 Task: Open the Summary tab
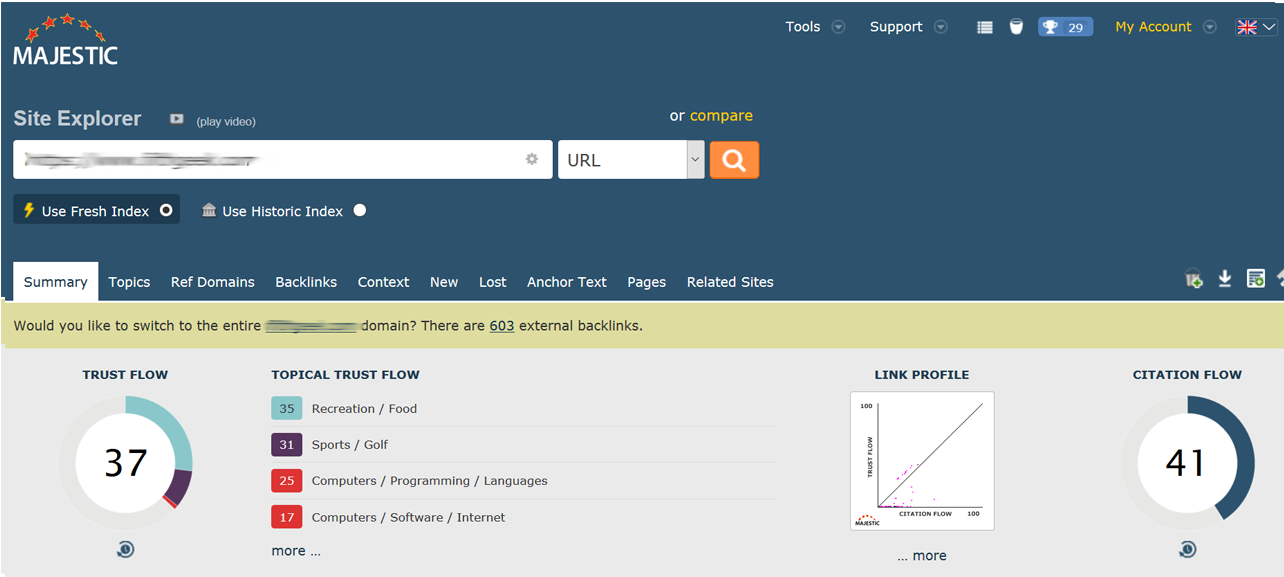[x=56, y=282]
